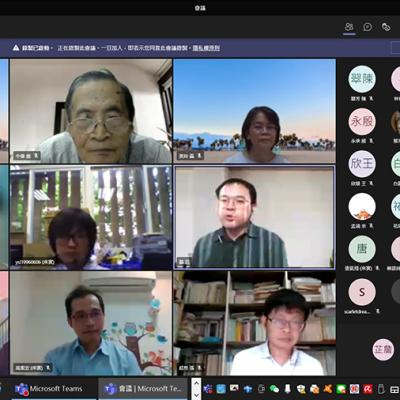Image resolution: width=400 pixels, height=400 pixels.
Task: Open the meeting chat icon
Action: [368, 27]
